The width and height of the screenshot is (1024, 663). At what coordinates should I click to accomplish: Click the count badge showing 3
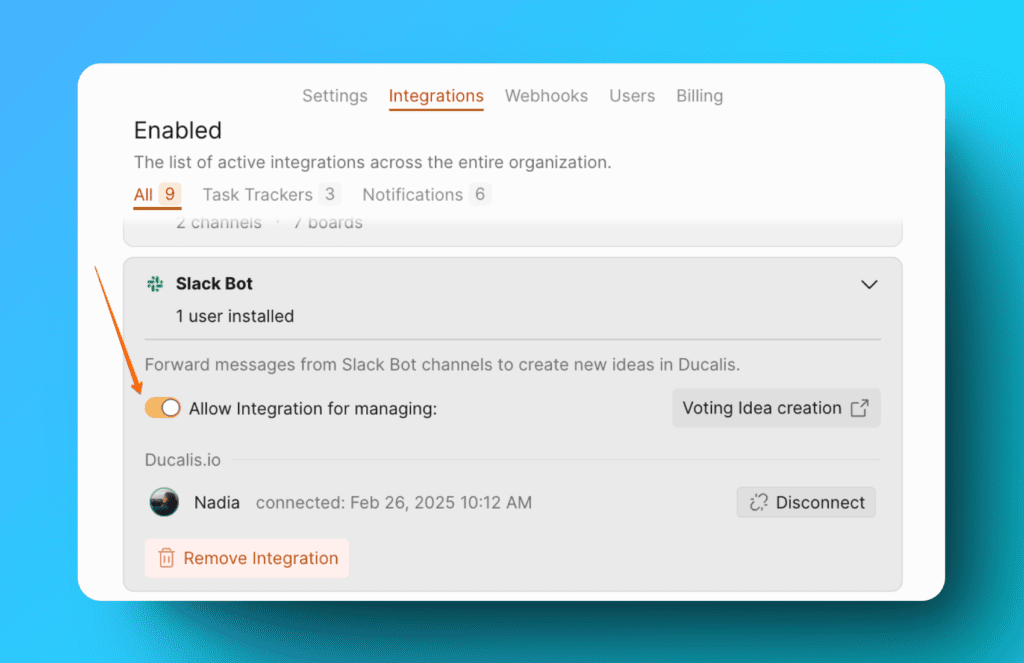[x=330, y=194]
